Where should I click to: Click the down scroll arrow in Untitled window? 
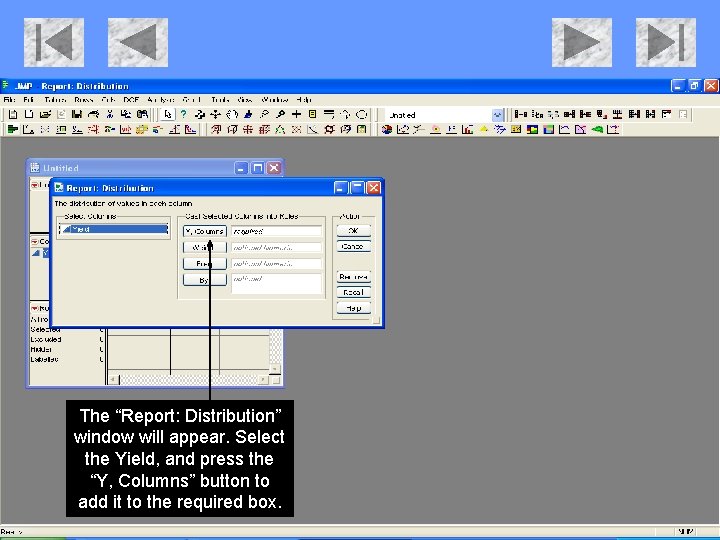(x=275, y=369)
